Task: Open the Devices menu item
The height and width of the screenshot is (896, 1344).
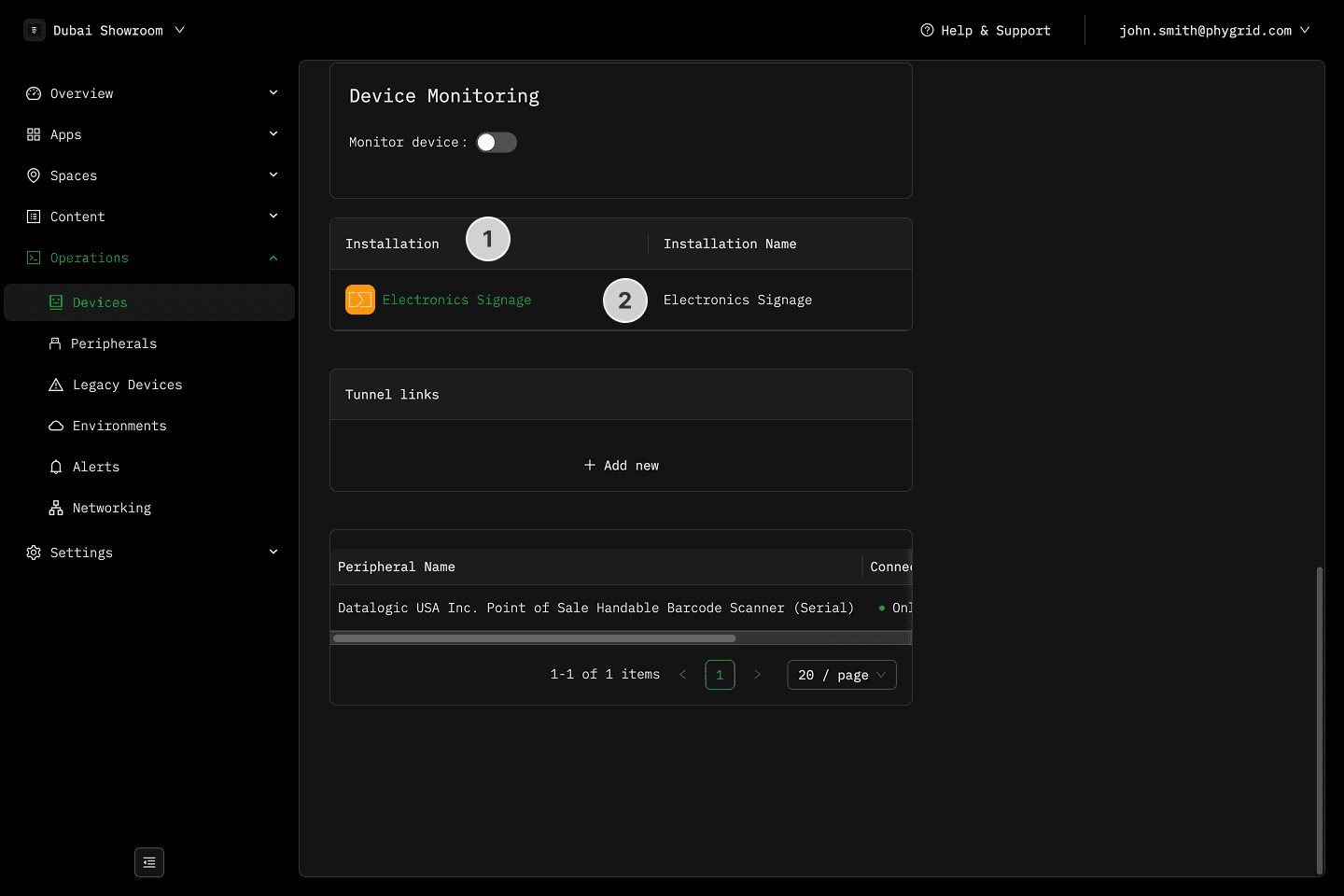Action: coord(149,302)
